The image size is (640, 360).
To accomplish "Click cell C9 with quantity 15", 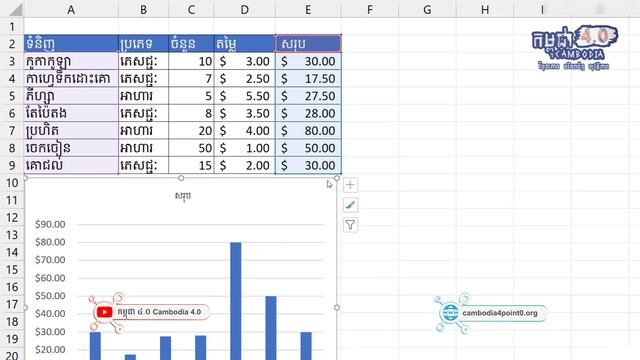I will [191, 165].
